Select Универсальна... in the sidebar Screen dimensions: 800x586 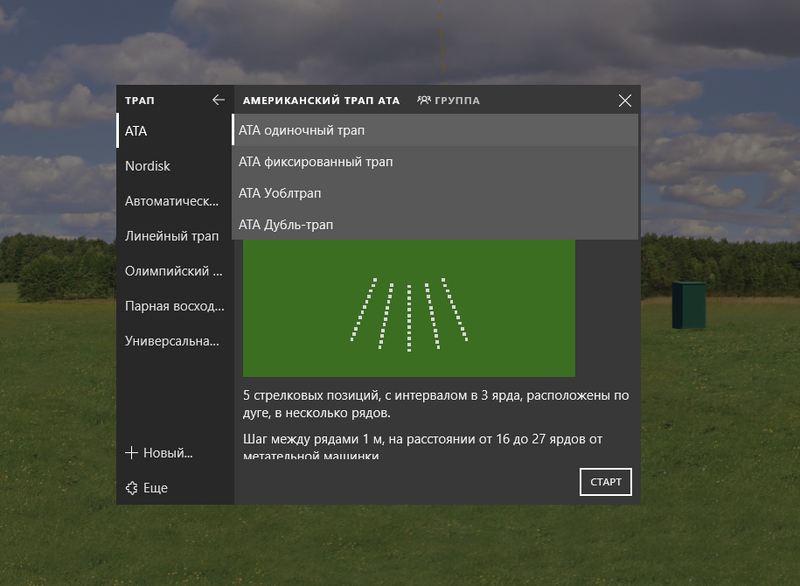pos(175,341)
